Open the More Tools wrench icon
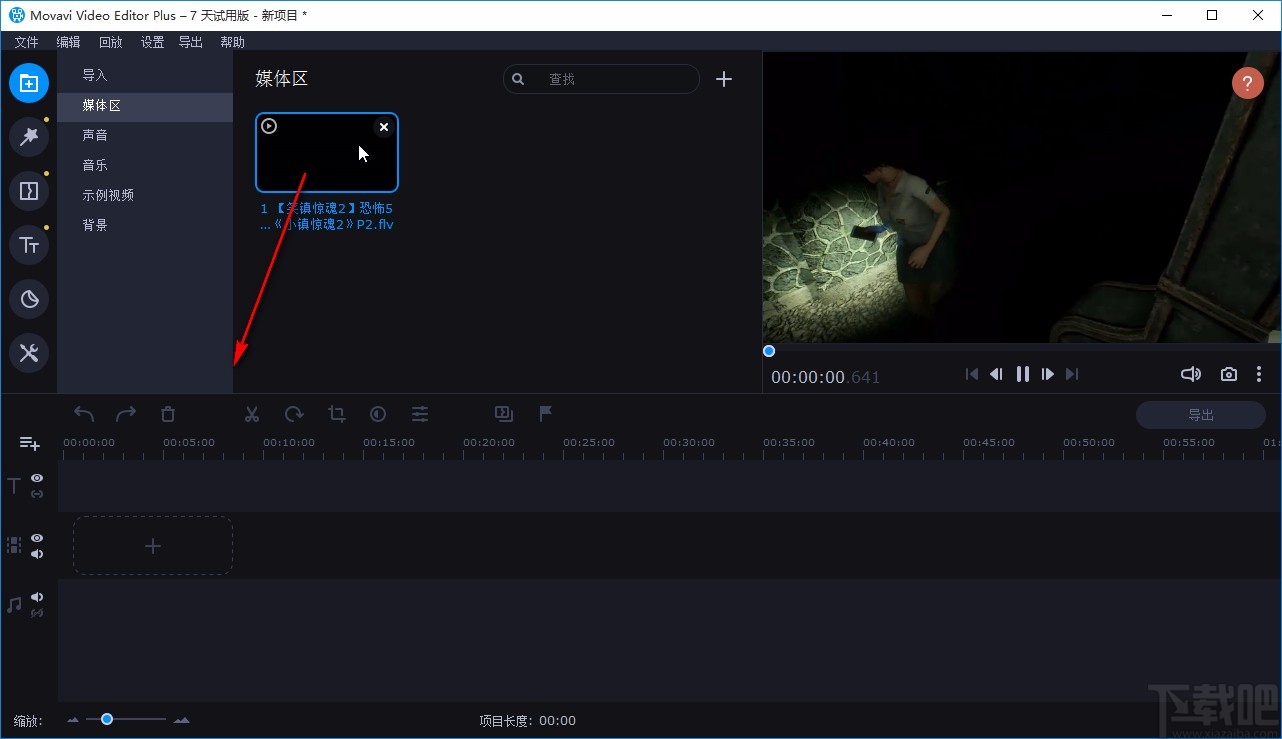This screenshot has height=739, width=1282. (x=29, y=353)
